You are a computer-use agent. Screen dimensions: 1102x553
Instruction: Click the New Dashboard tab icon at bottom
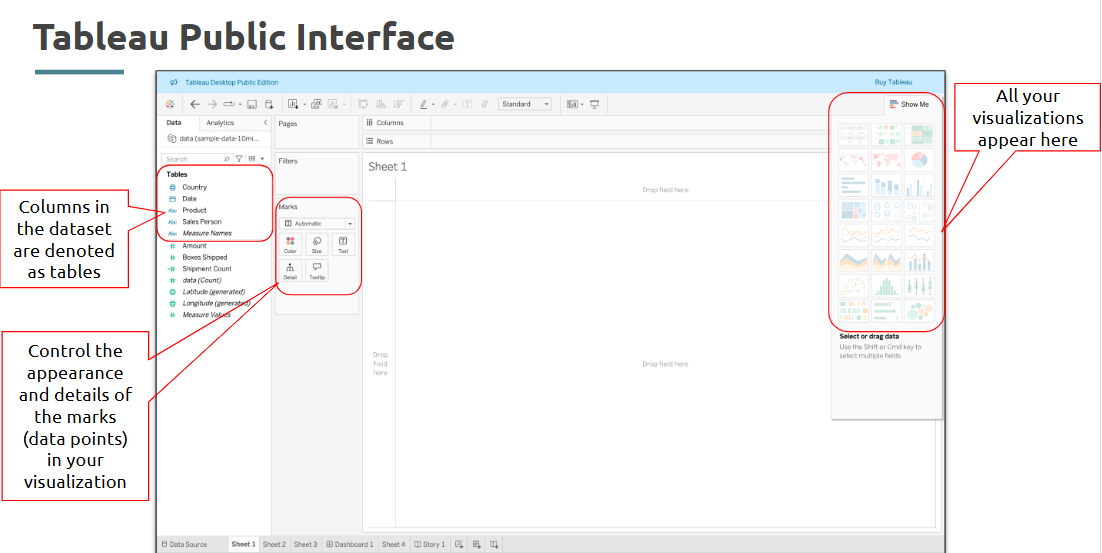coord(477,545)
